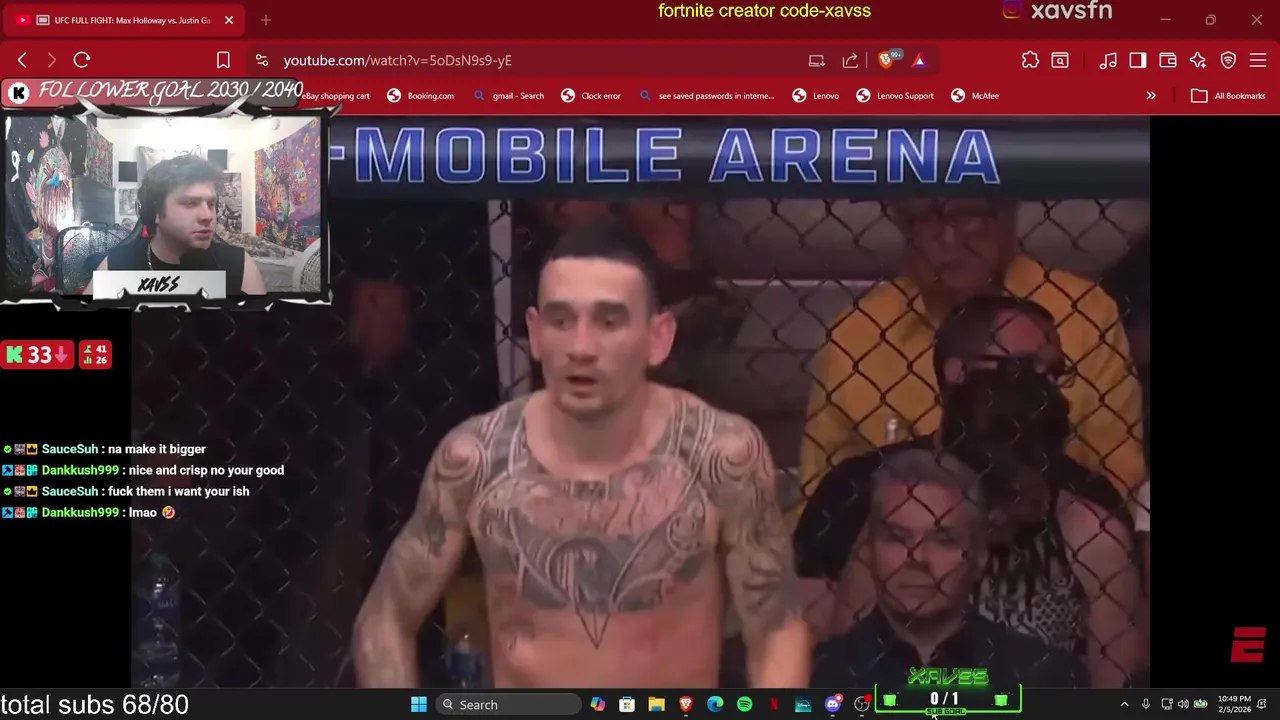Open Netflix from the taskbar

[x=774, y=705]
